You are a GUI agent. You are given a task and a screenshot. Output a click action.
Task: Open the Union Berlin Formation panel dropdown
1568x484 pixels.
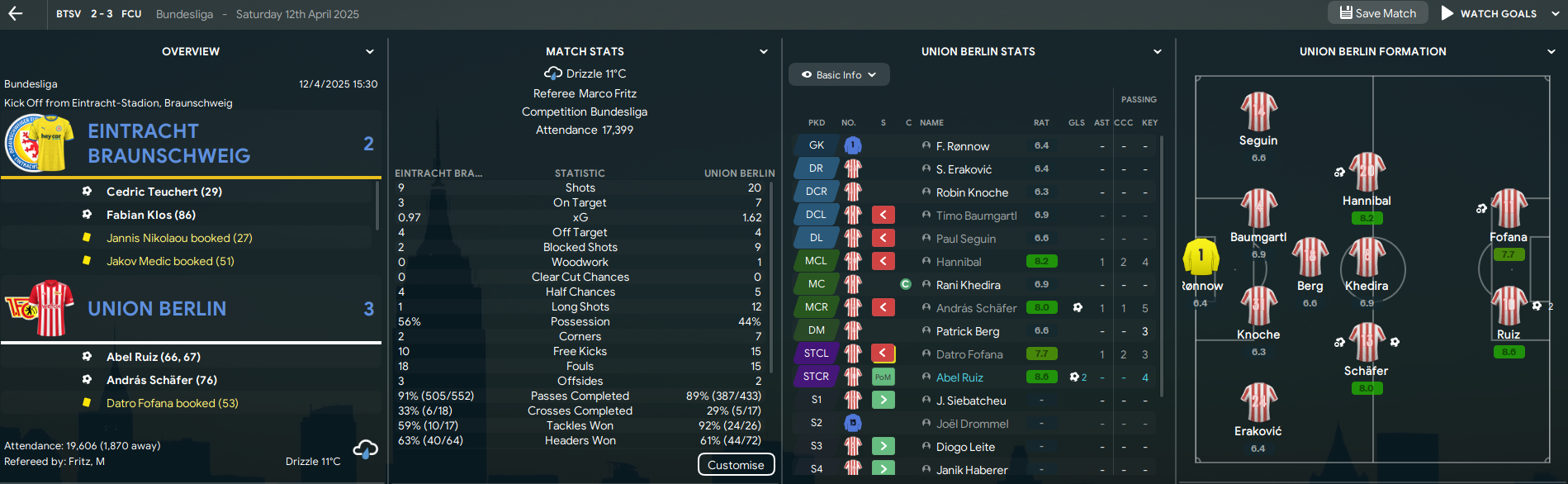(x=1551, y=51)
